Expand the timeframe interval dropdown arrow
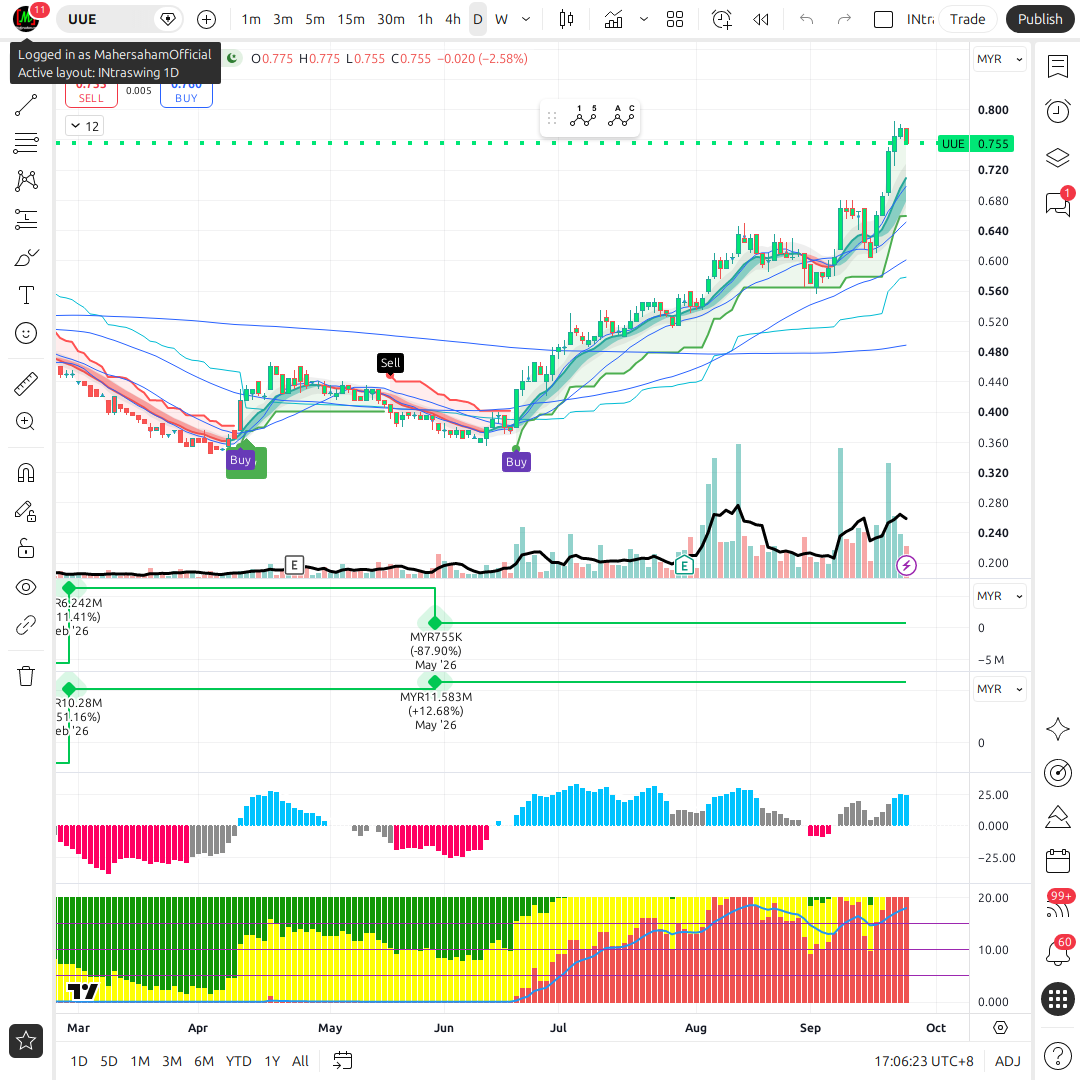The image size is (1080, 1080). click(x=526, y=19)
